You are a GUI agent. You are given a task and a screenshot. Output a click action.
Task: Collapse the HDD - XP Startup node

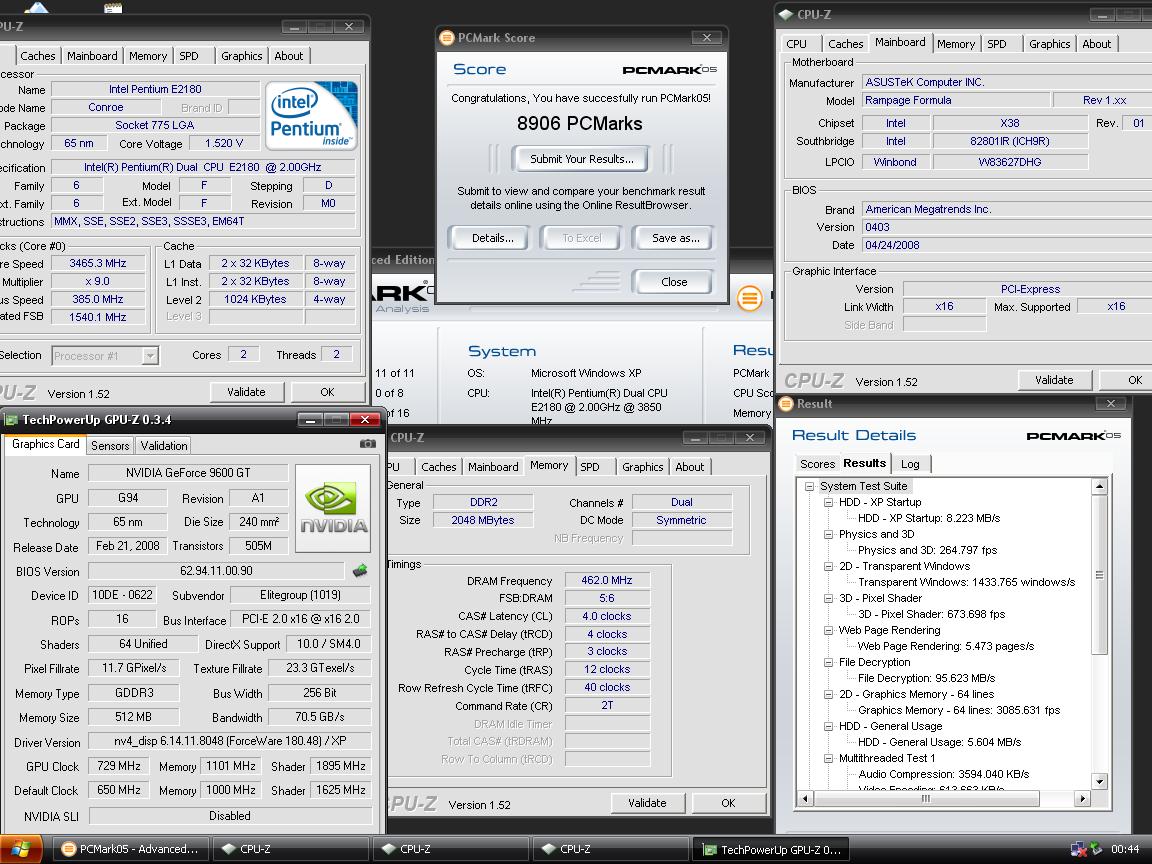click(x=828, y=503)
